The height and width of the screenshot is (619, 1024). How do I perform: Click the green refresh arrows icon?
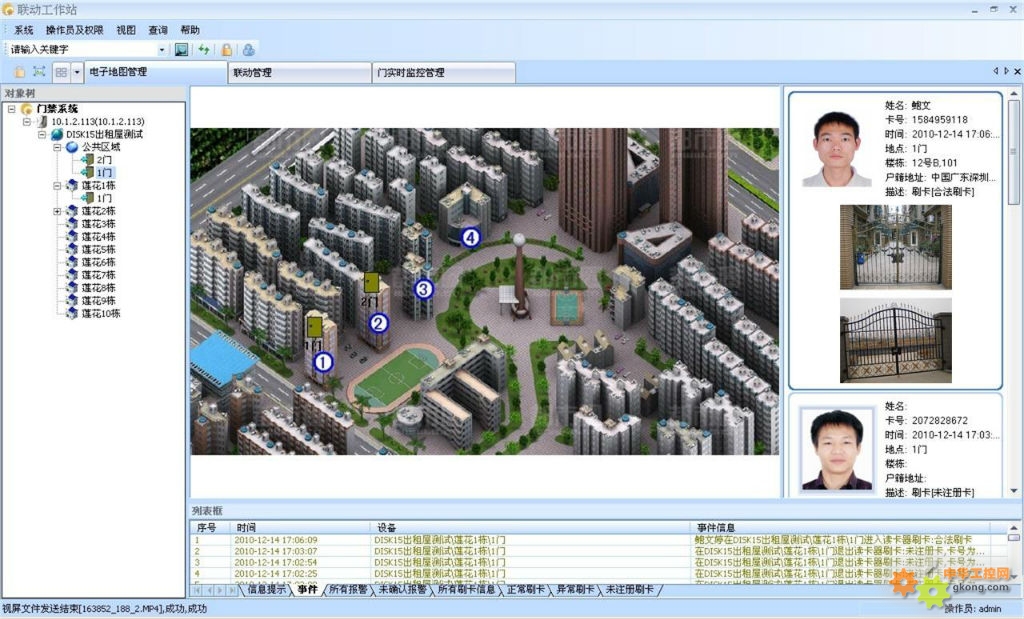(204, 49)
